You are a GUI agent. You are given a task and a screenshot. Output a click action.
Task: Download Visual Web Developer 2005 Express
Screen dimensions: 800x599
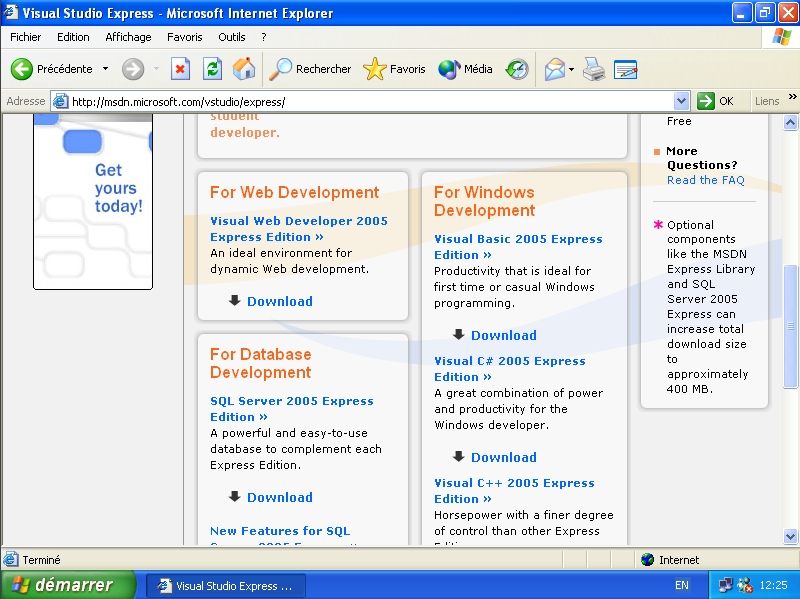(x=279, y=301)
